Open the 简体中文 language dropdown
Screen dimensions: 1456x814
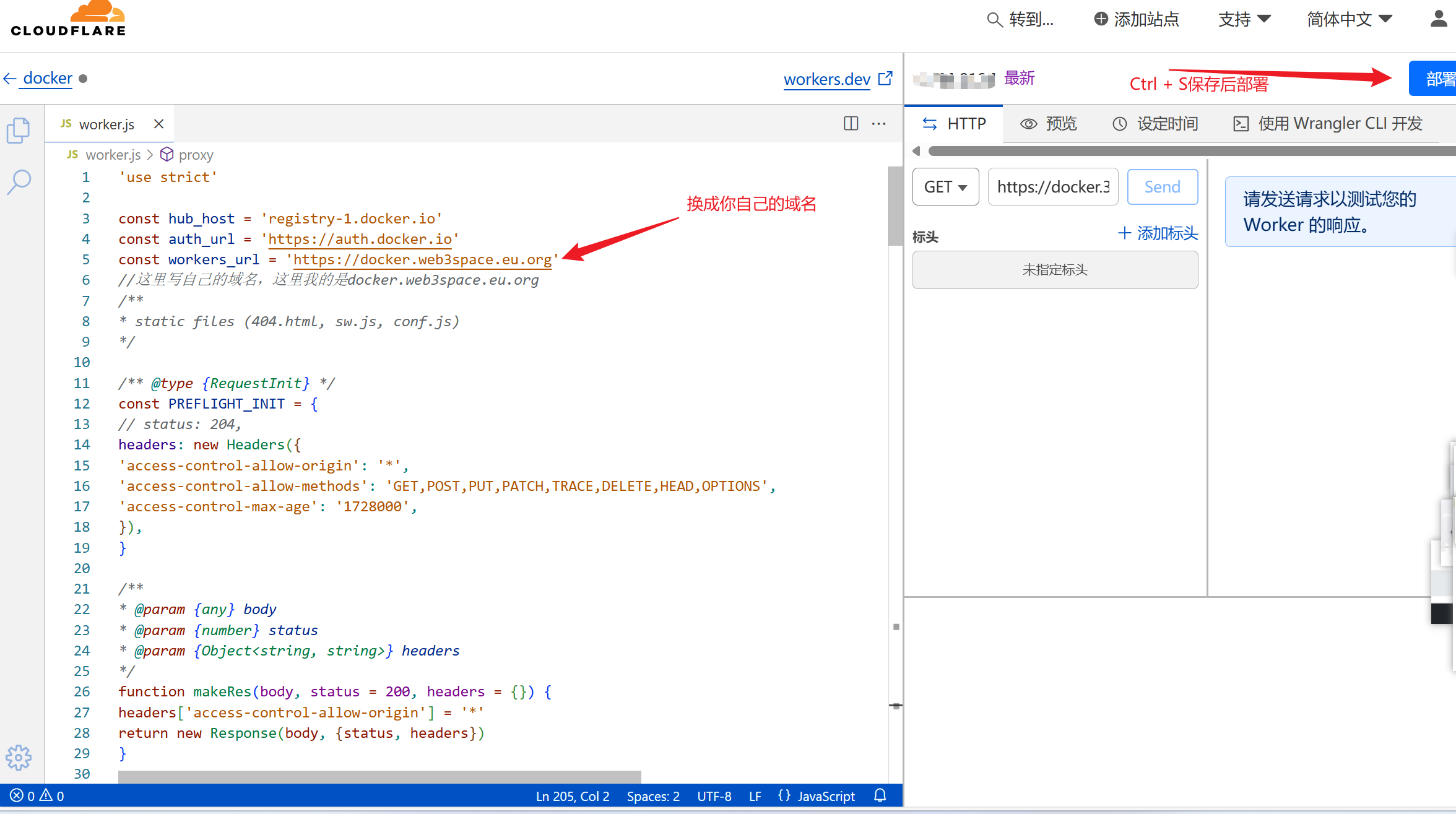click(x=1349, y=19)
